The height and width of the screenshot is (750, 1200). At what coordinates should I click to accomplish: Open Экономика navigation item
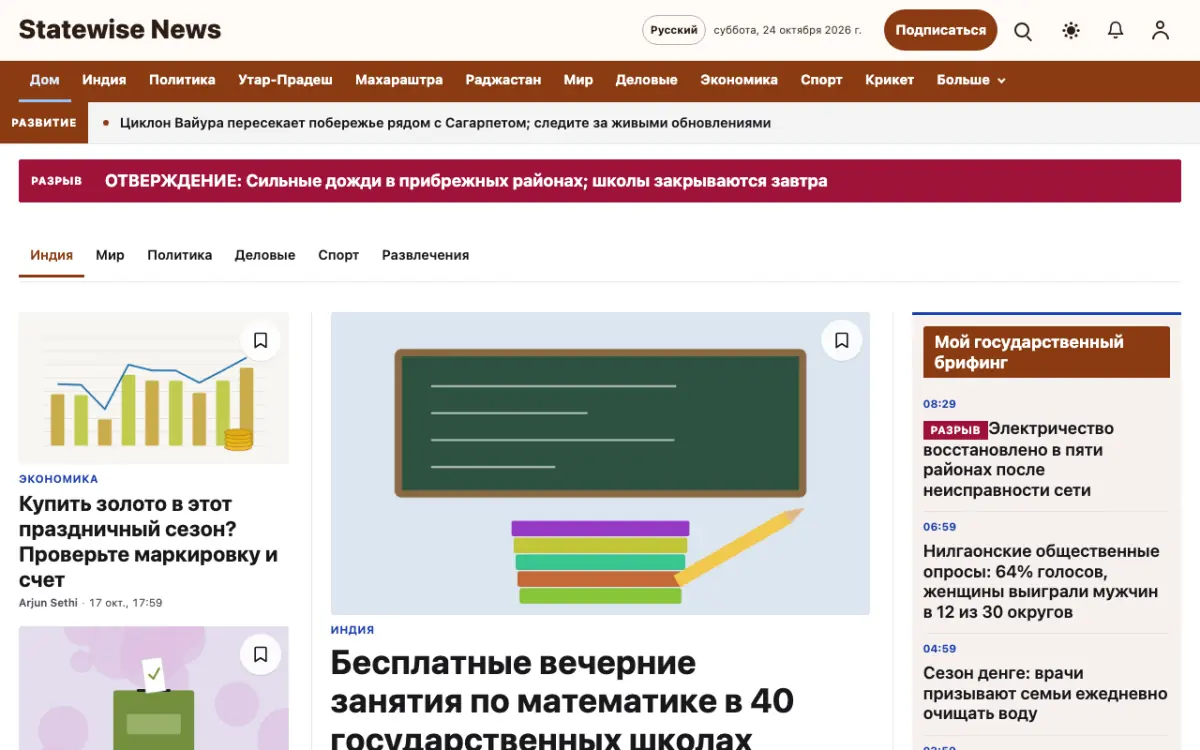739,80
